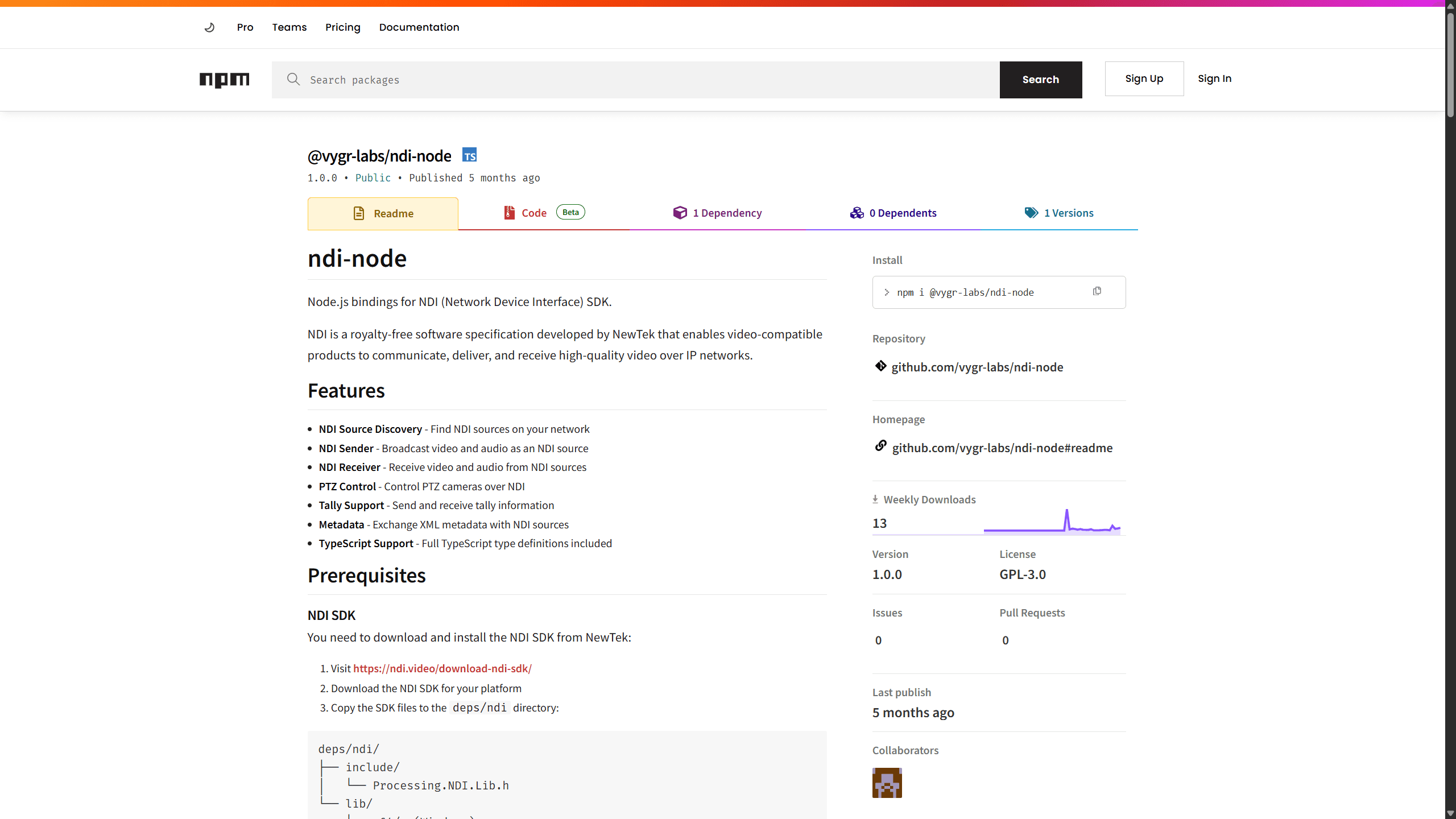Copy install command with the copy icon
Image resolution: width=1456 pixels, height=819 pixels.
coord(1097,291)
